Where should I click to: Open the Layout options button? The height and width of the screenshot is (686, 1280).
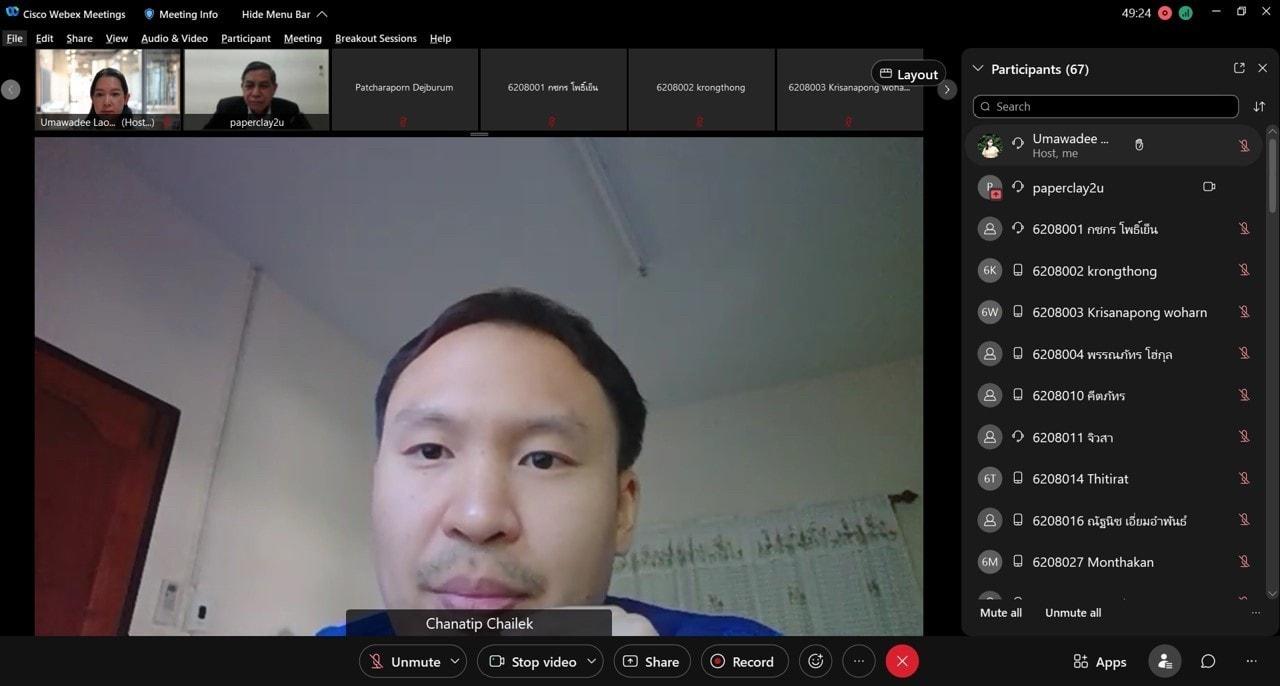[908, 74]
